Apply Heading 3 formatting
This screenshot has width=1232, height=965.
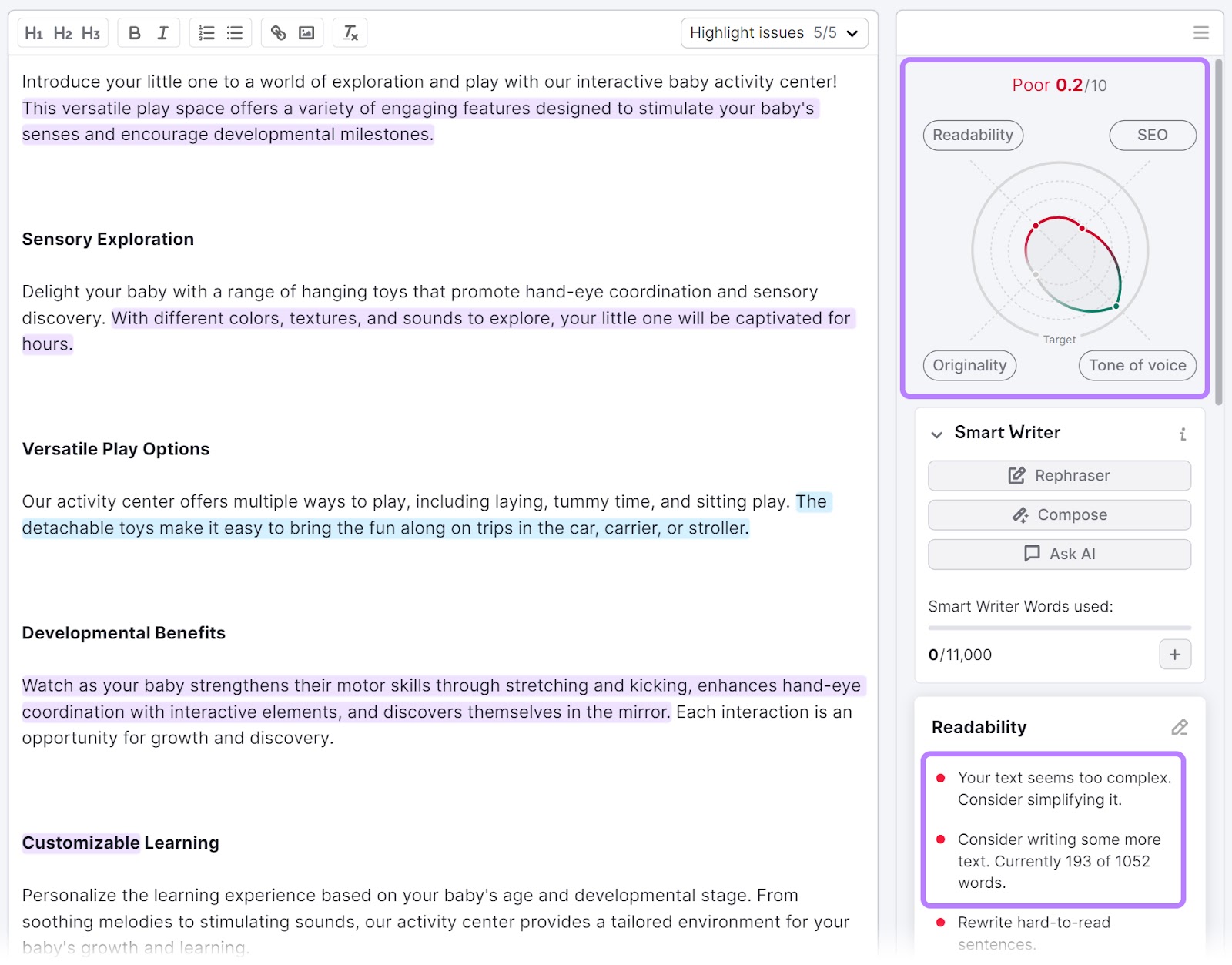pos(91,33)
